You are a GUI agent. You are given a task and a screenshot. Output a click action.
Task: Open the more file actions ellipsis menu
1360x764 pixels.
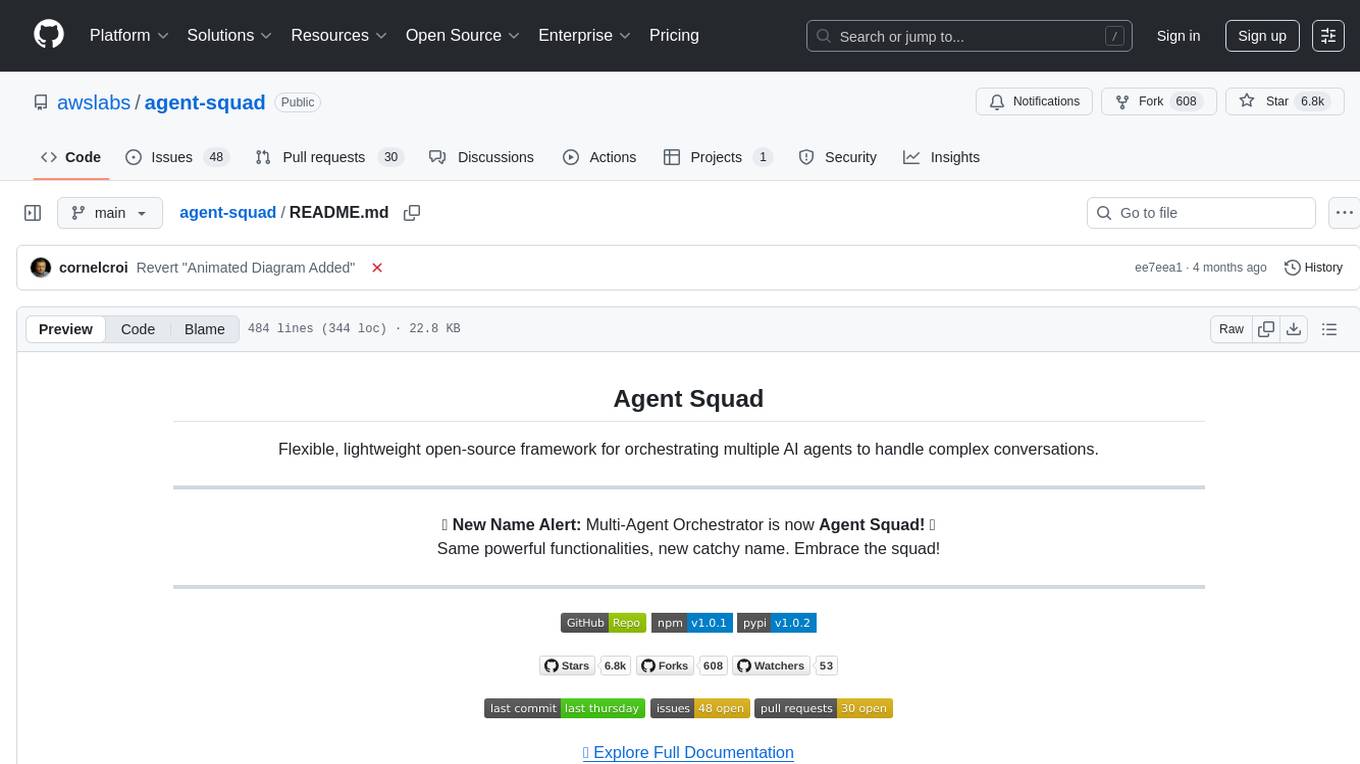click(1345, 213)
